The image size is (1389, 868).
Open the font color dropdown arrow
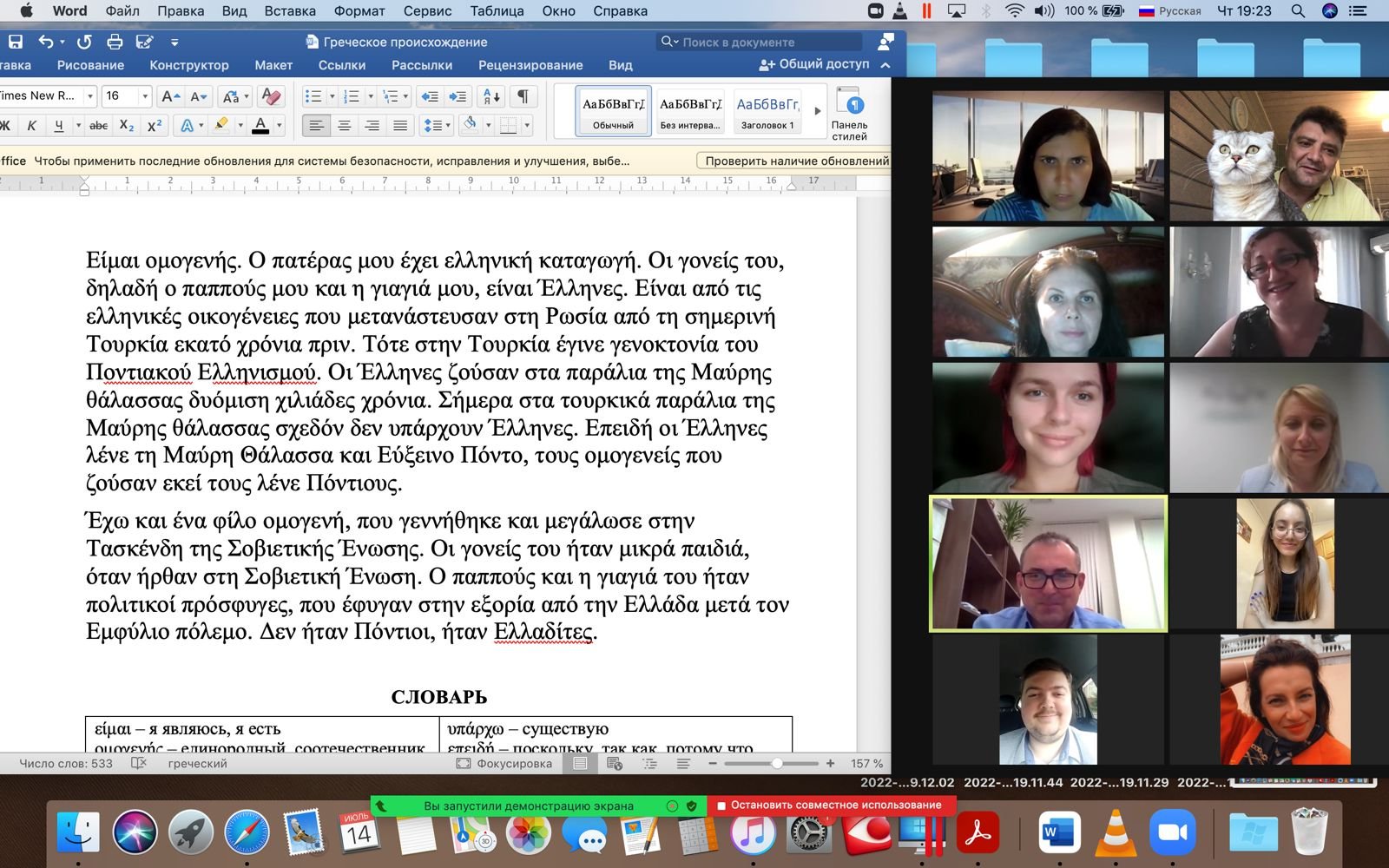point(280,126)
